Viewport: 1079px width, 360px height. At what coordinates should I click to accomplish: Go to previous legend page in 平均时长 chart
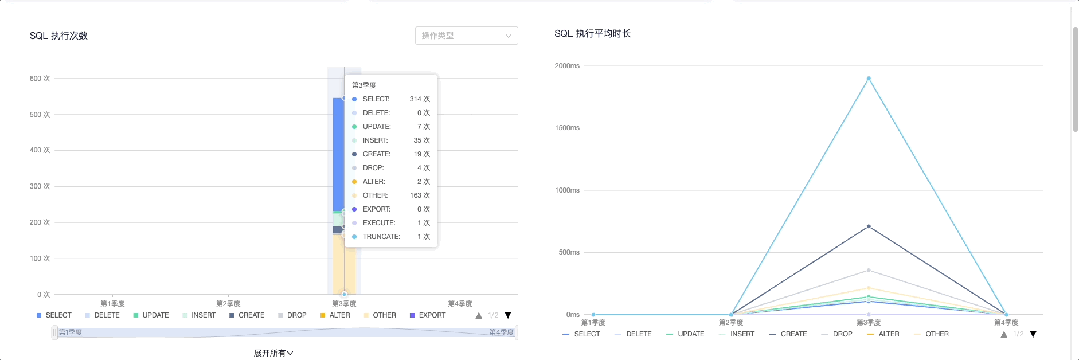[1003, 334]
